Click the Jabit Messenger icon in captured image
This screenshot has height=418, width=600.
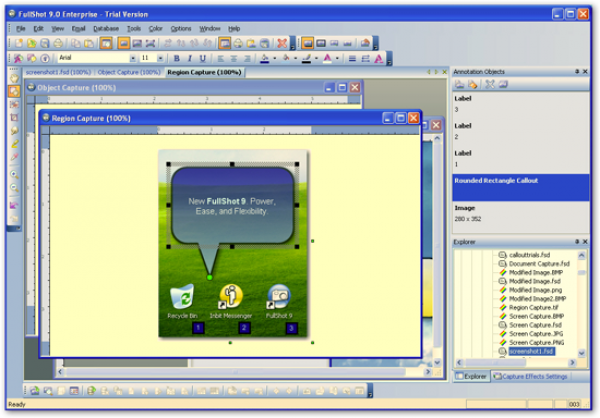[231, 296]
